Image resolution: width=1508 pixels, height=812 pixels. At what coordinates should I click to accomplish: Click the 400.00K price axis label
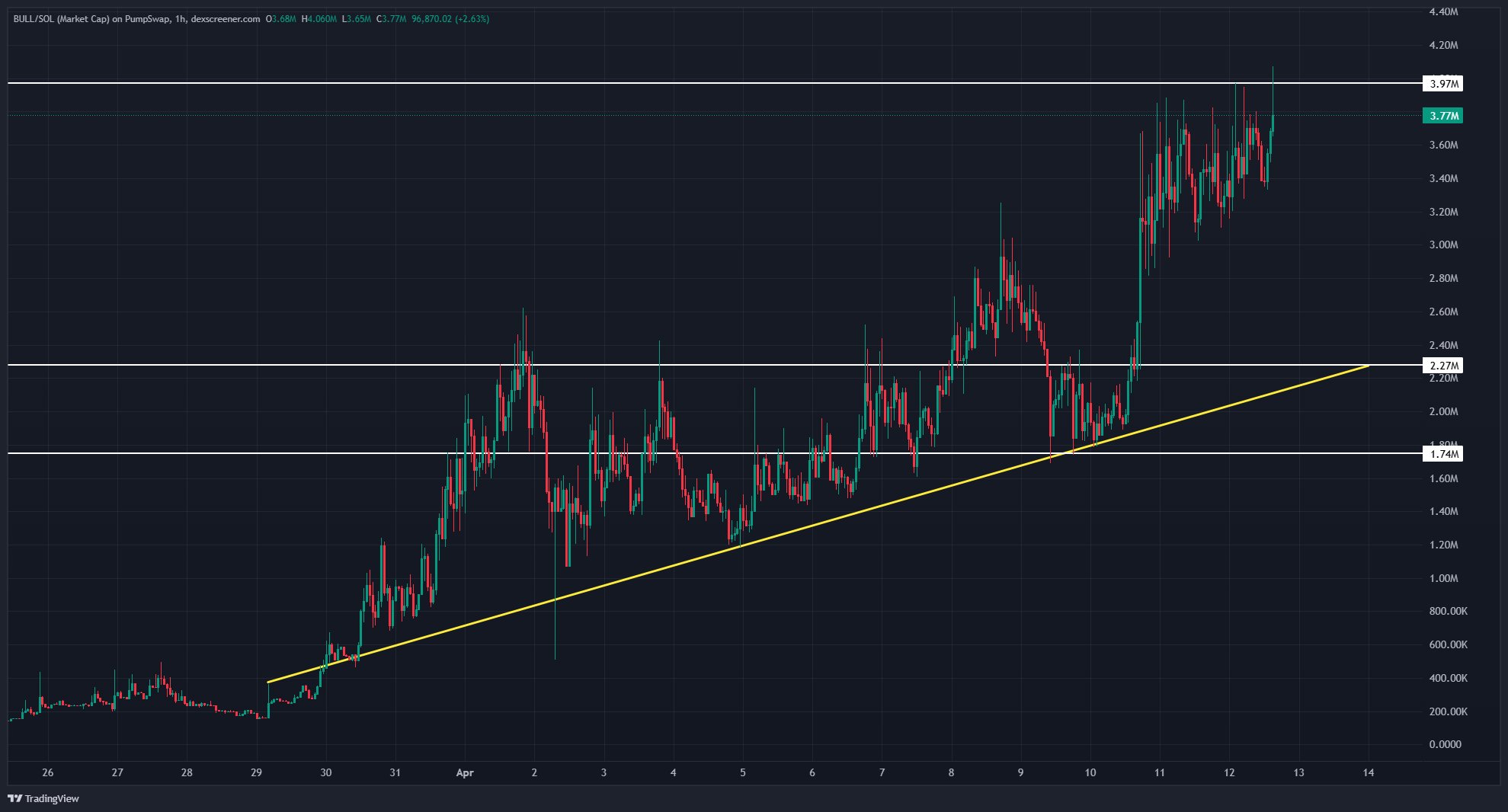click(x=1448, y=678)
